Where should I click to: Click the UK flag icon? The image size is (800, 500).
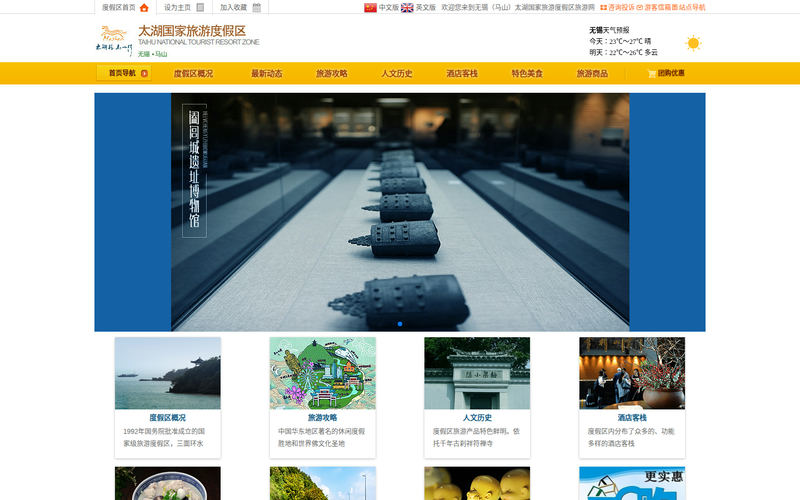[407, 8]
